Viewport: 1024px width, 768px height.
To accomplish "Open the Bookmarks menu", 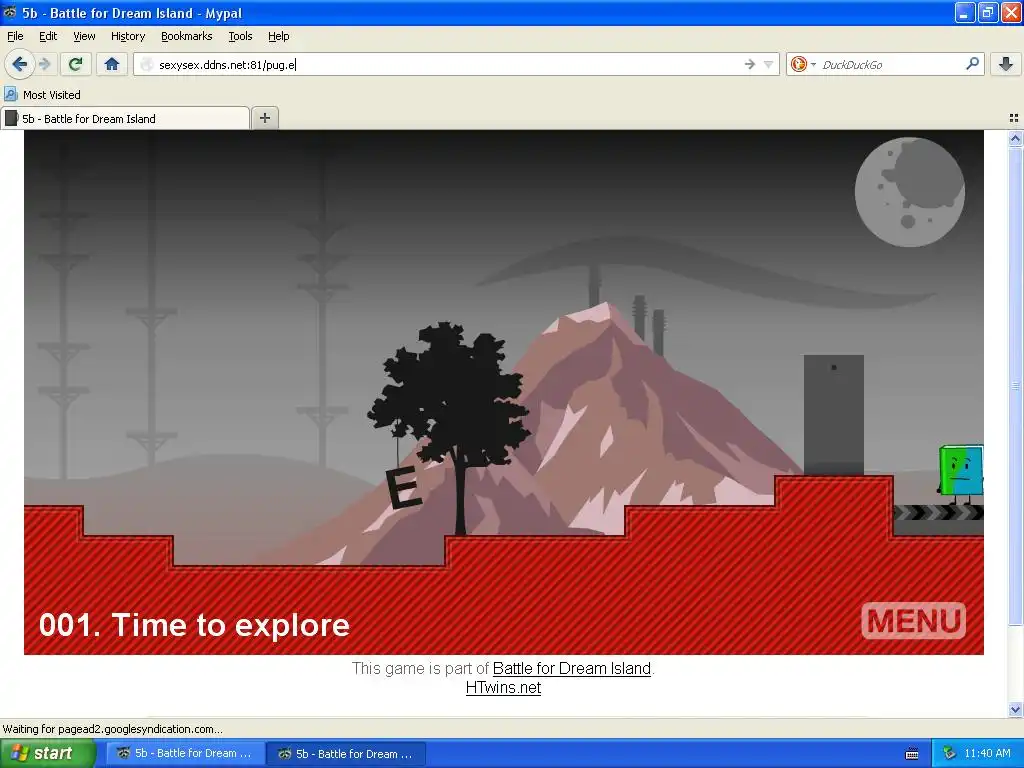I will pyautogui.click(x=186, y=36).
